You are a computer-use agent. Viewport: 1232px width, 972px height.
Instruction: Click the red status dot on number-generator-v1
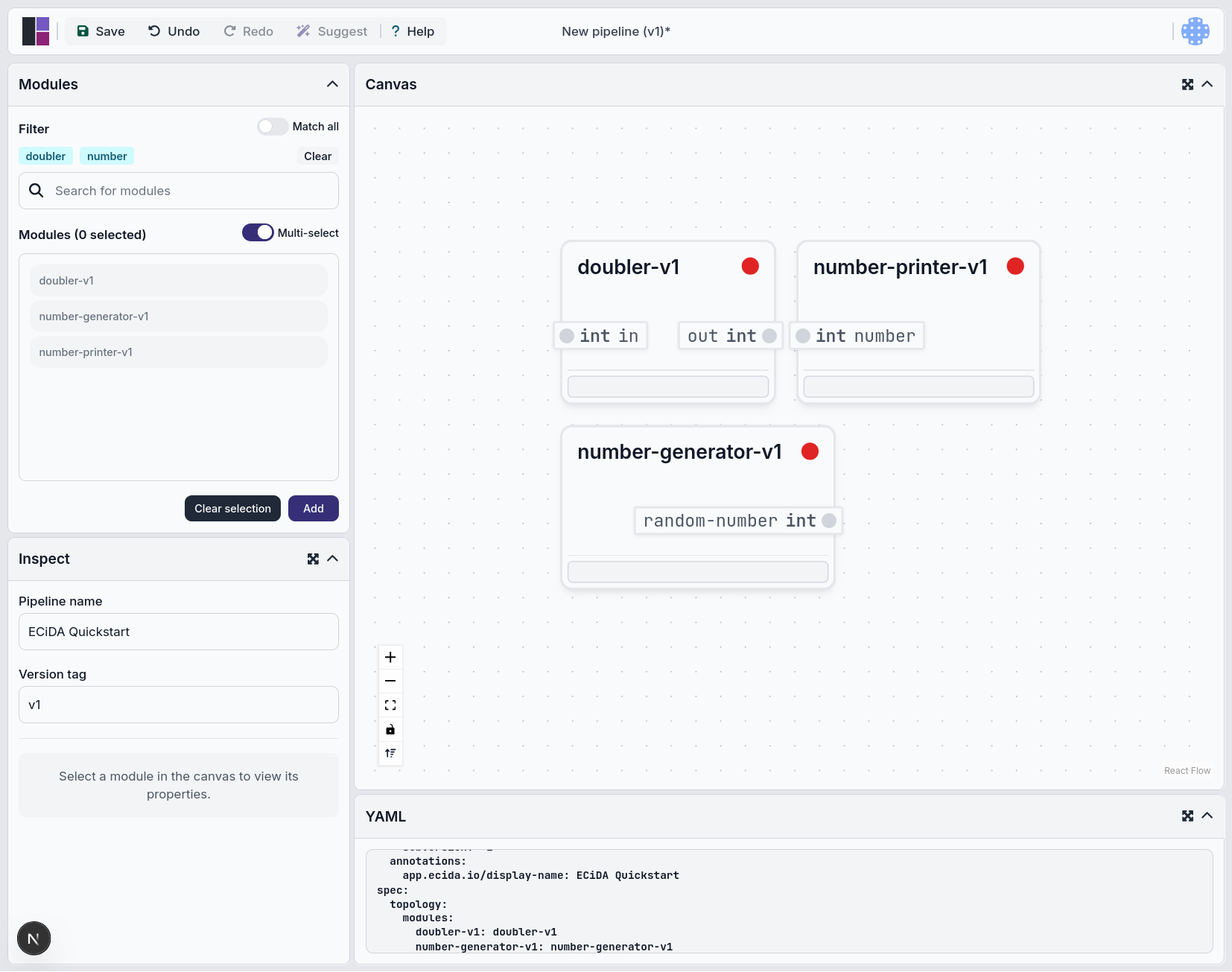pos(810,451)
